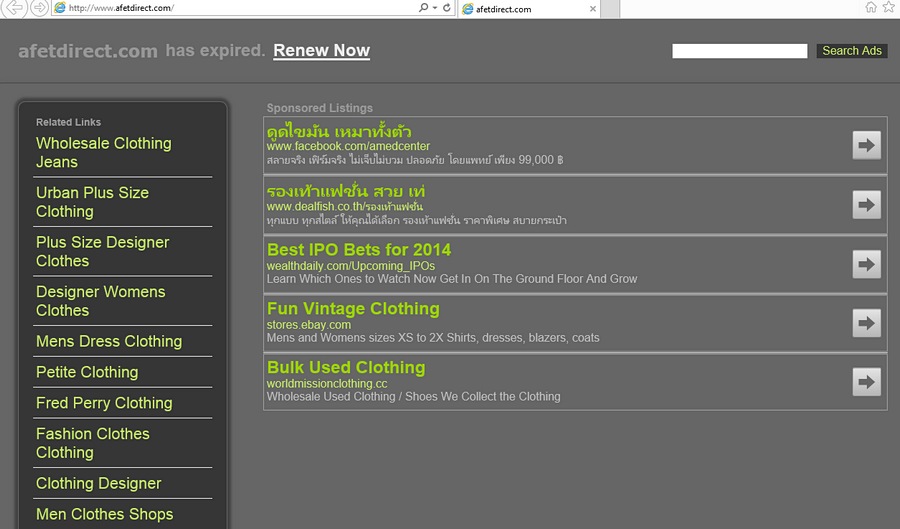Click into the Search Ads text box
Screen dimensions: 900x529
pos(739,51)
